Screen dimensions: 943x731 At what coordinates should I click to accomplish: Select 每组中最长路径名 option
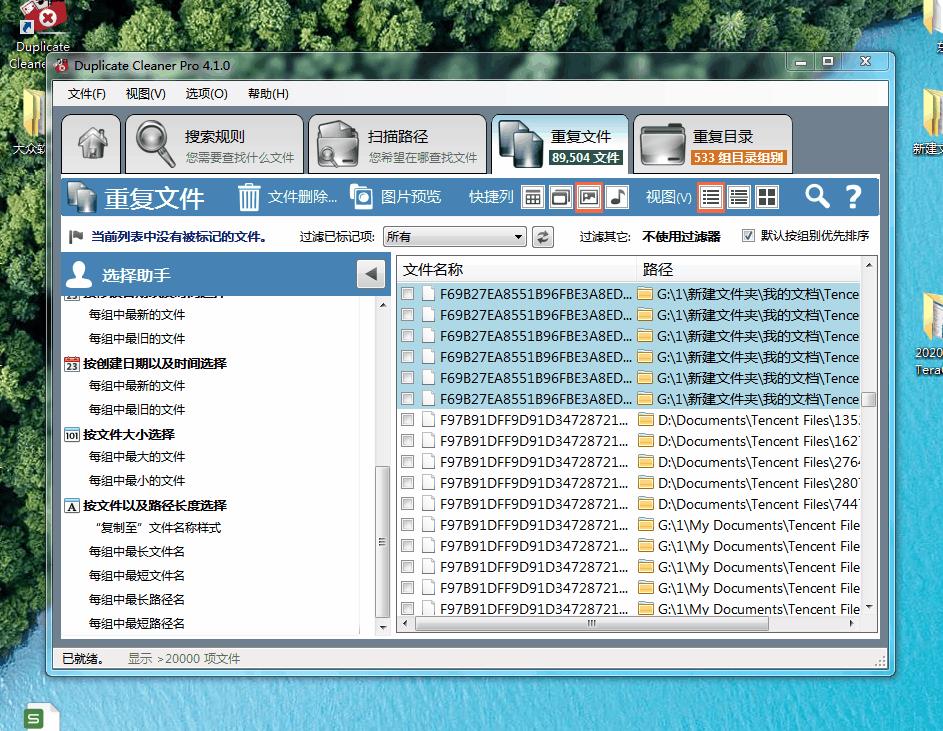(137, 600)
